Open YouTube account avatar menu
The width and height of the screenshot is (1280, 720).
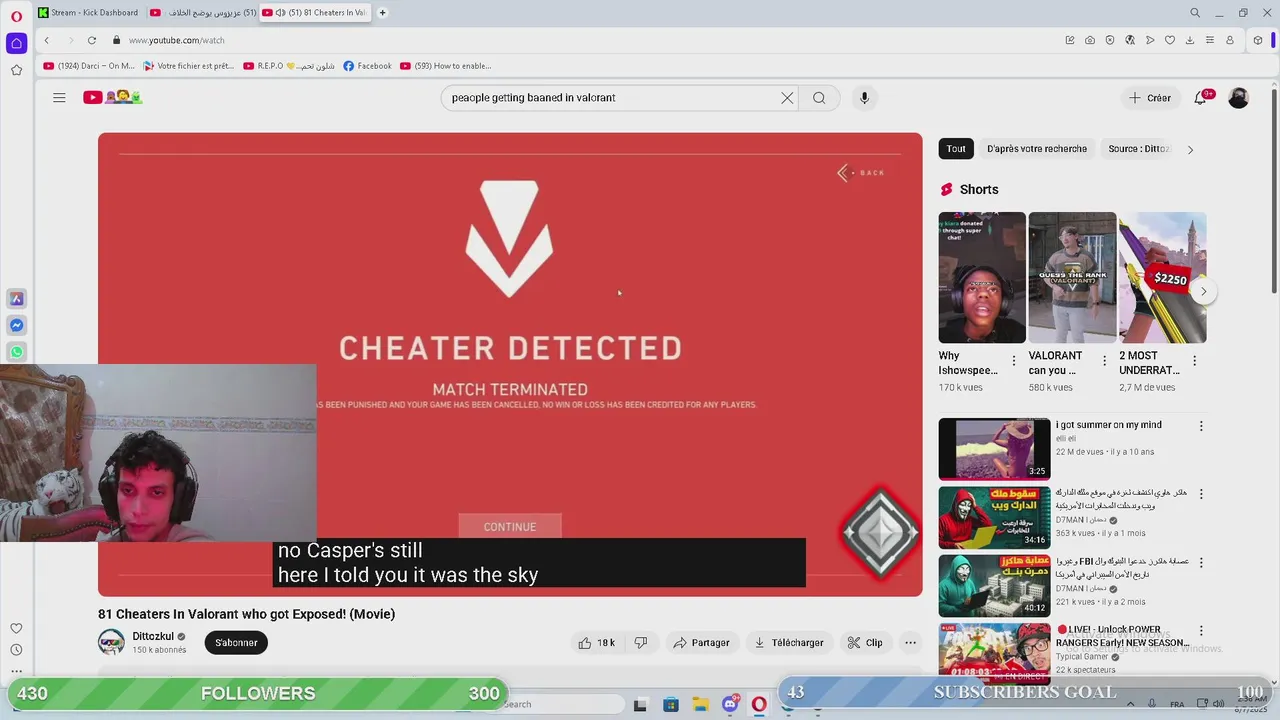(x=1238, y=98)
